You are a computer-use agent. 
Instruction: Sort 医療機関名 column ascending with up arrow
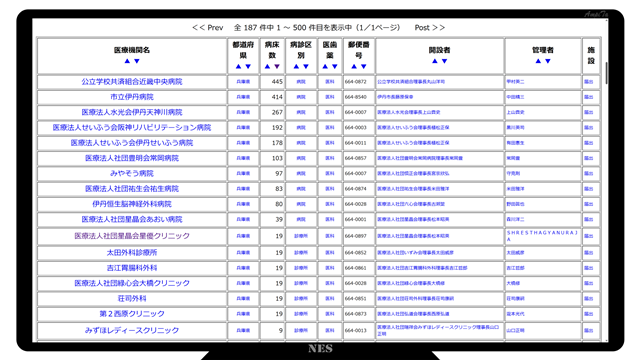tap(127, 61)
